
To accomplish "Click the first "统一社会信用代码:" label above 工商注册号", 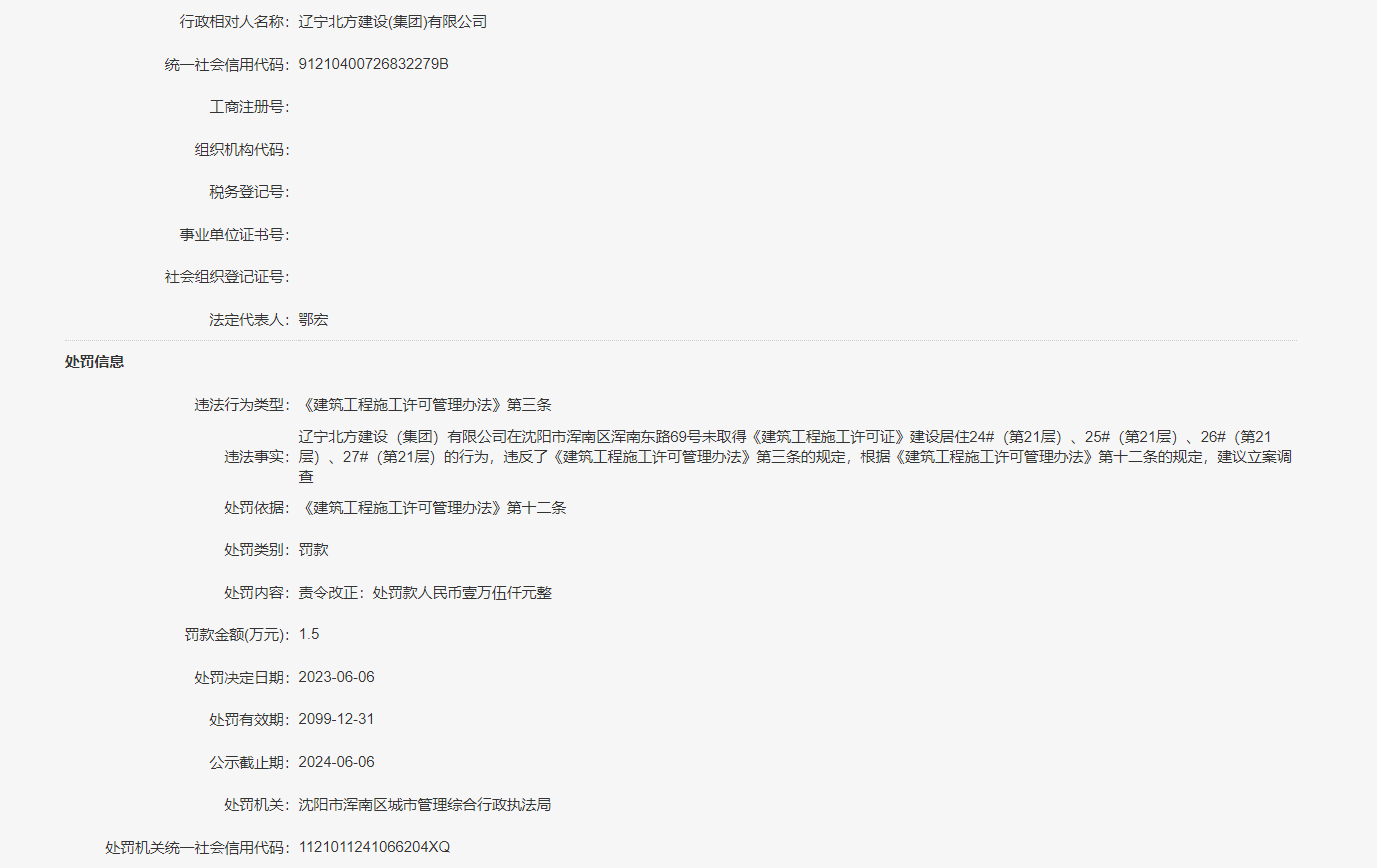I will click(x=227, y=64).
